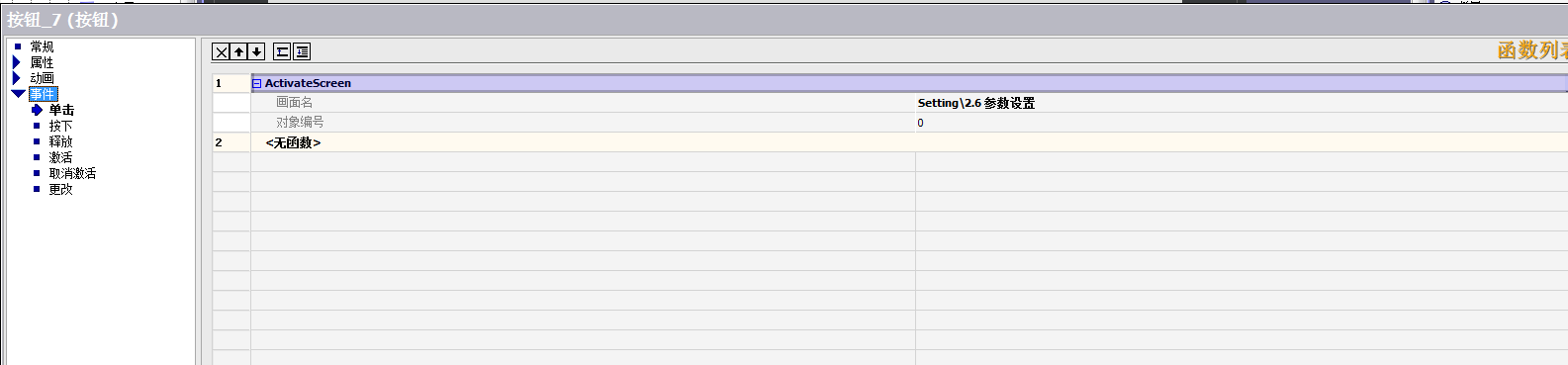Select the 激活 event
1568x365 pixels.
coord(60,157)
